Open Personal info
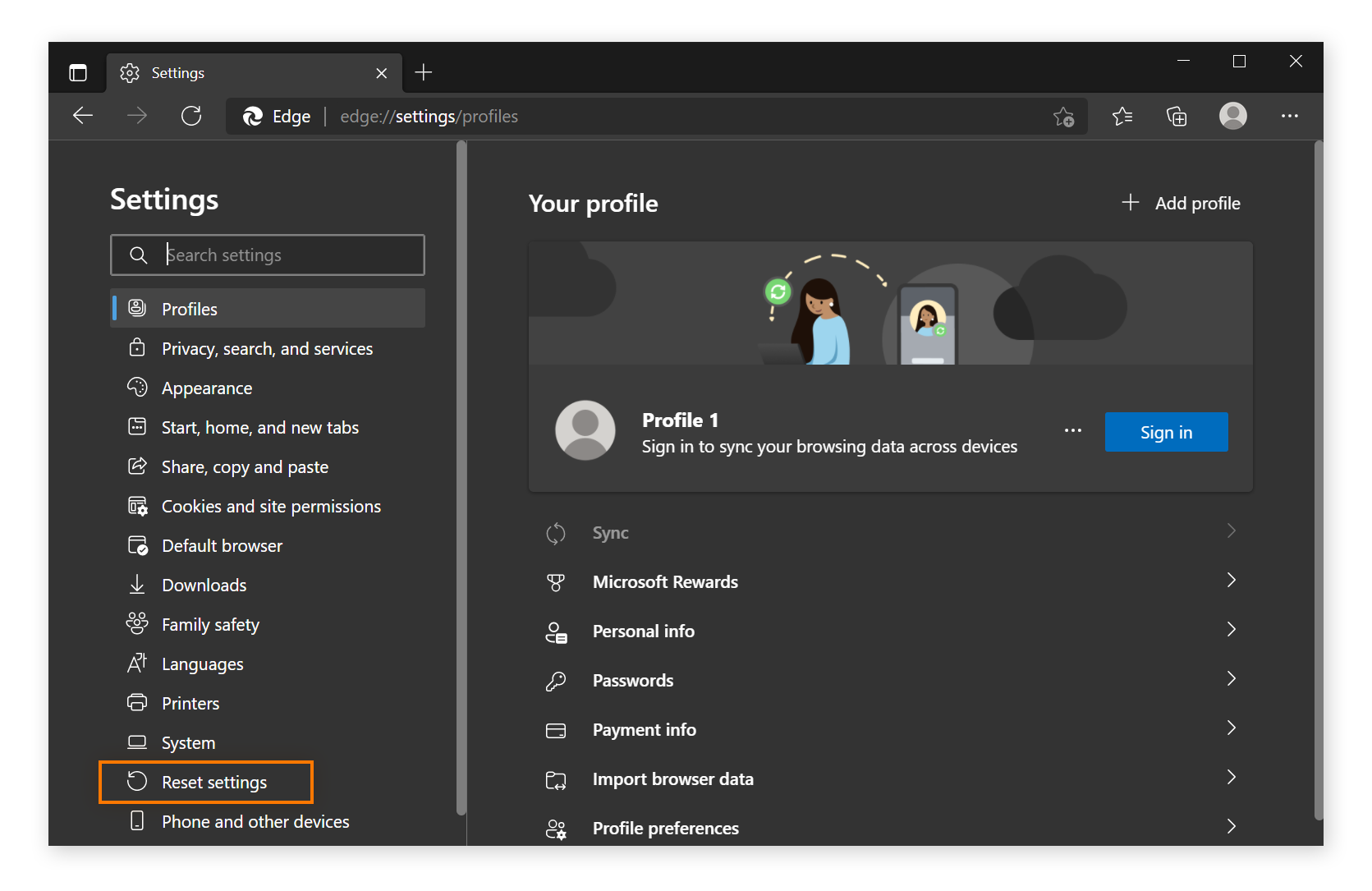 pyautogui.click(x=891, y=631)
